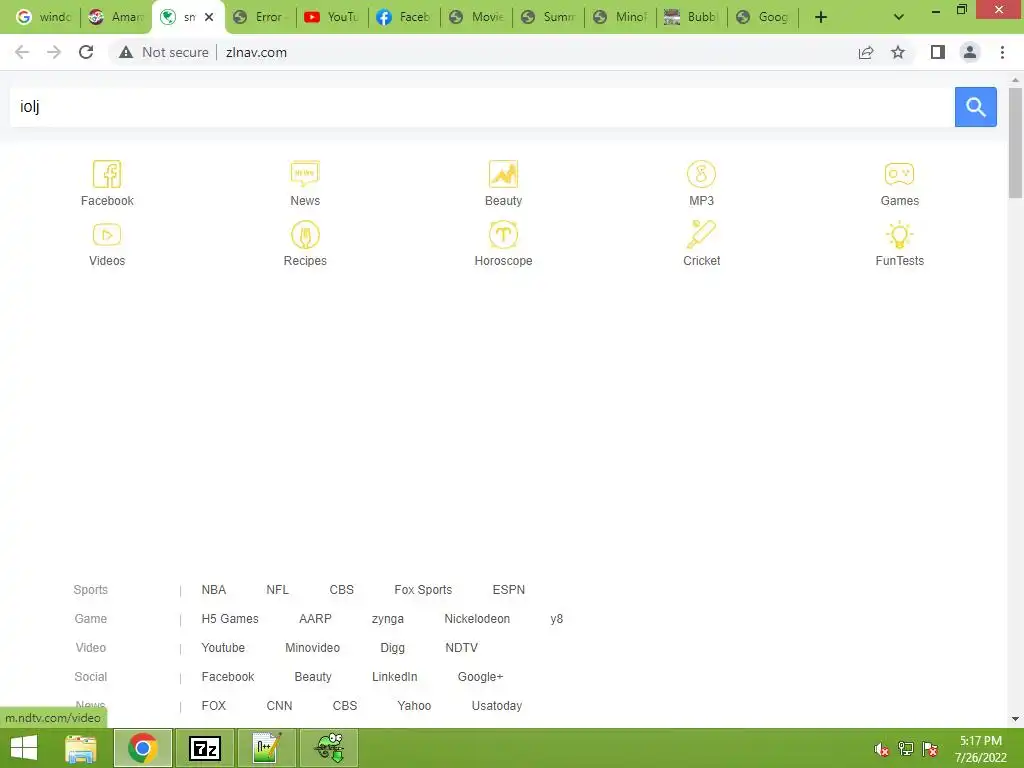Screen dimensions: 1024x768
Task: Open the Horoscope shortcut icon
Action: coord(503,234)
